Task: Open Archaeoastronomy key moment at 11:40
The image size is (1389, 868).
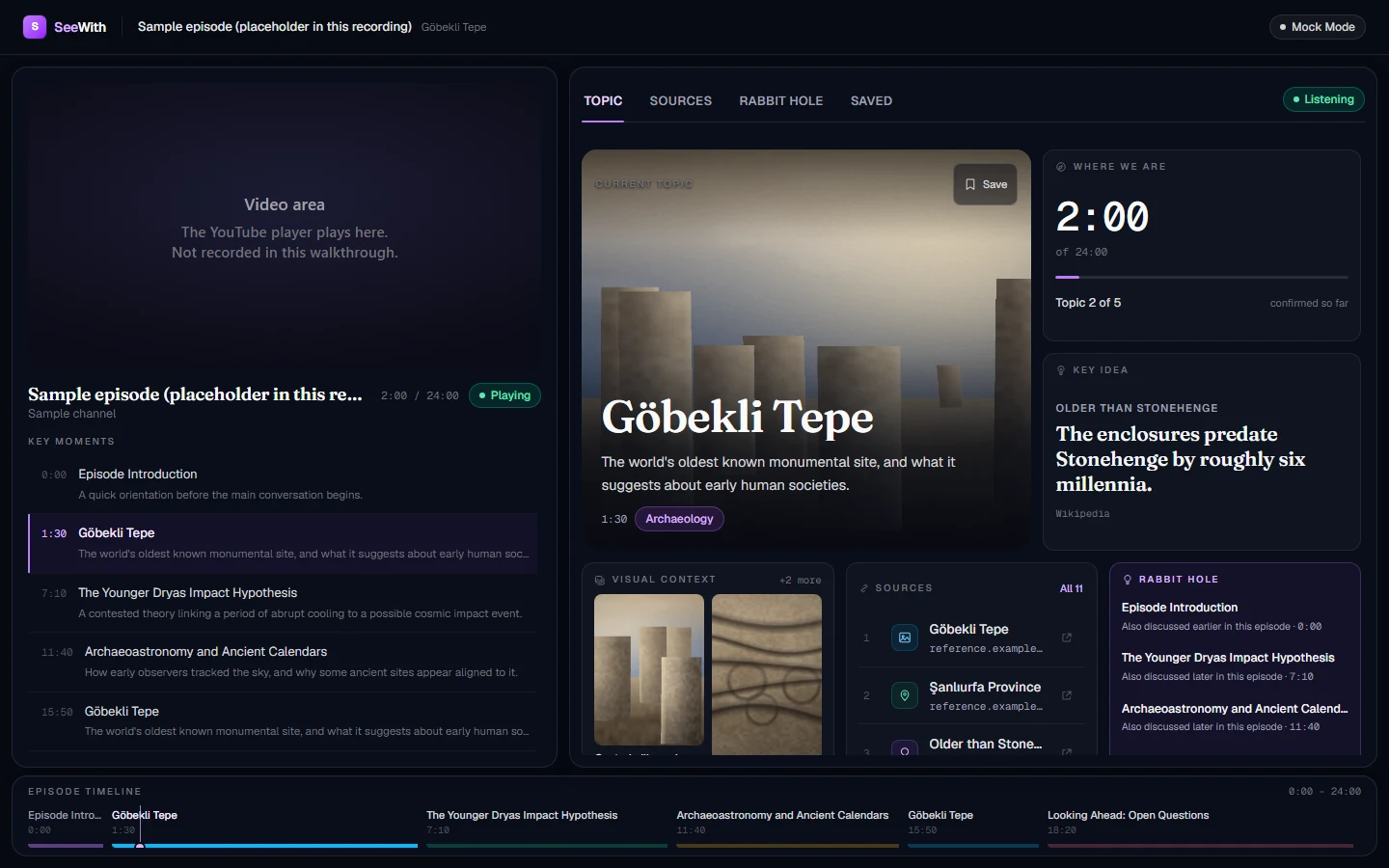Action: click(283, 662)
